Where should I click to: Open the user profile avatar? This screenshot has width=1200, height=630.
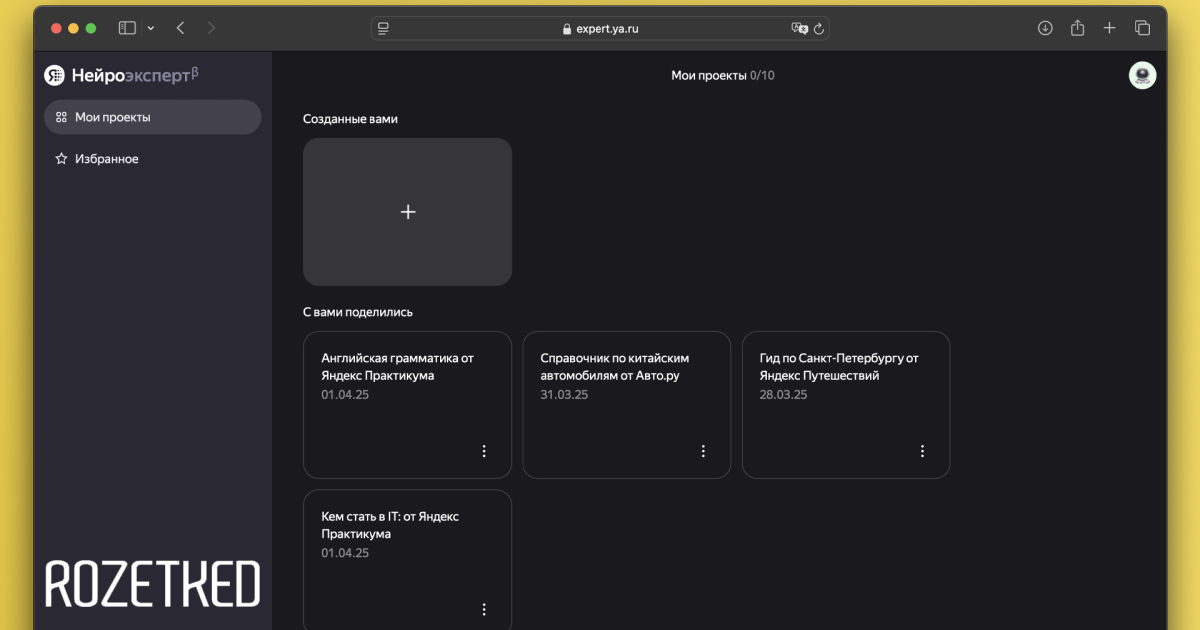pos(1142,75)
